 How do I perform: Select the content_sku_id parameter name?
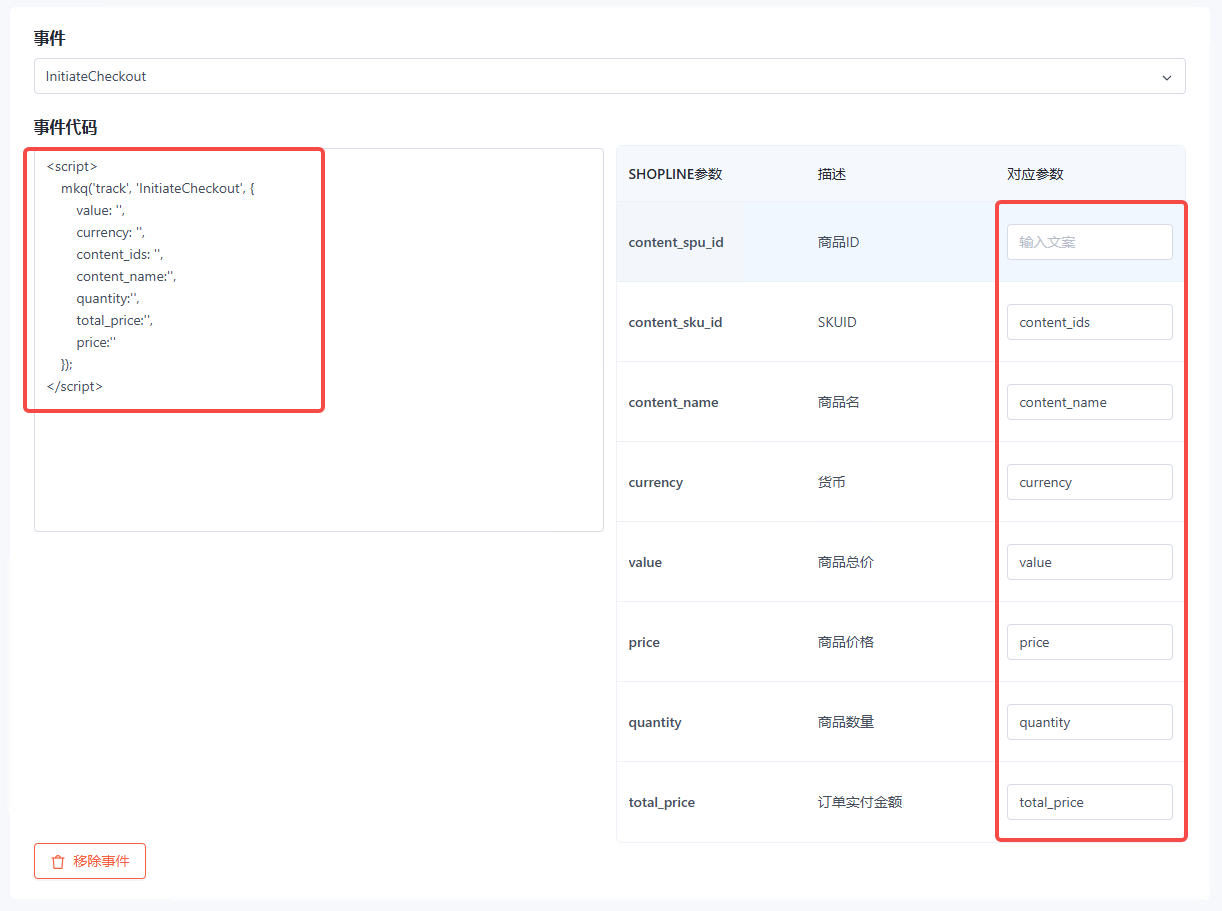click(675, 322)
